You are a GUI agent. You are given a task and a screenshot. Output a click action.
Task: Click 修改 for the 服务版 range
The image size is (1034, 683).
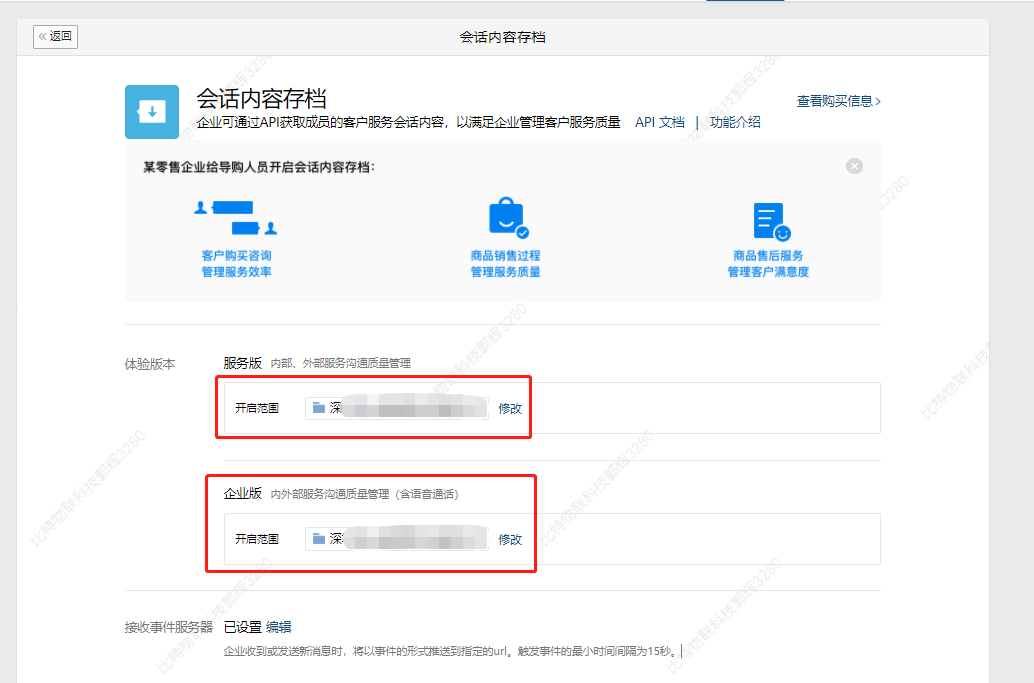click(x=510, y=408)
